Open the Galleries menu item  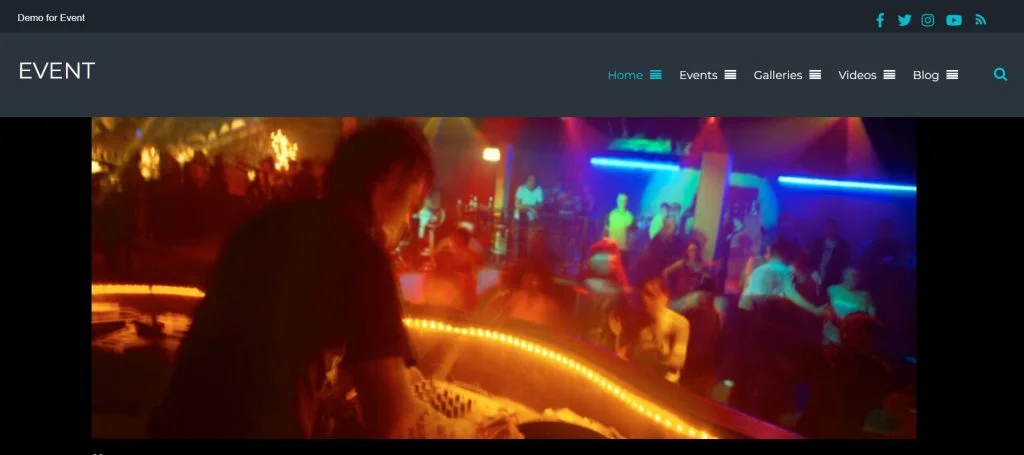point(778,75)
